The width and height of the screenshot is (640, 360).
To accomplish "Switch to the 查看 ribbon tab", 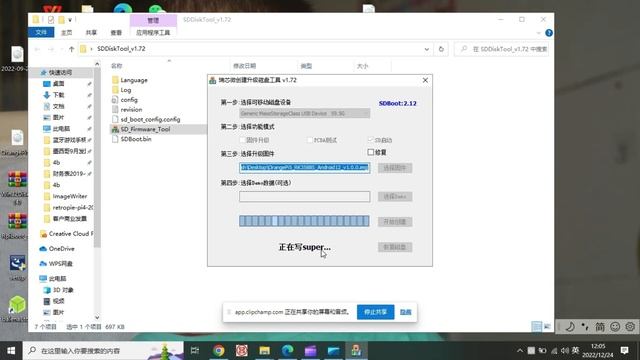I will [116, 33].
